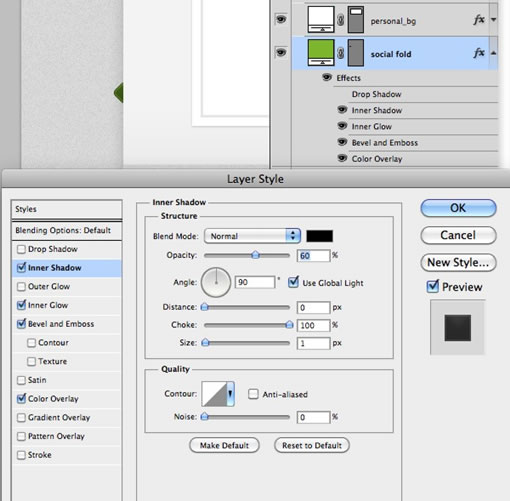Open the Blend Mode dropdown

click(252, 236)
